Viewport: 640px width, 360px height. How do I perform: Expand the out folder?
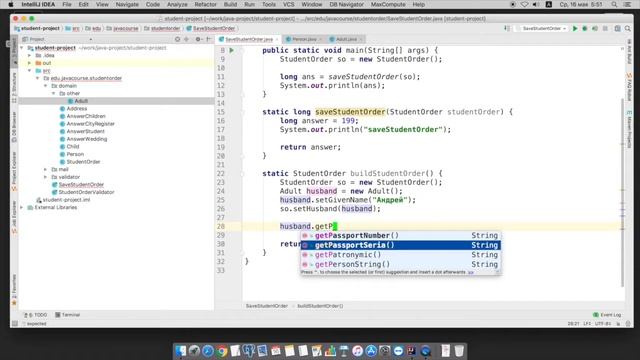(x=30, y=63)
